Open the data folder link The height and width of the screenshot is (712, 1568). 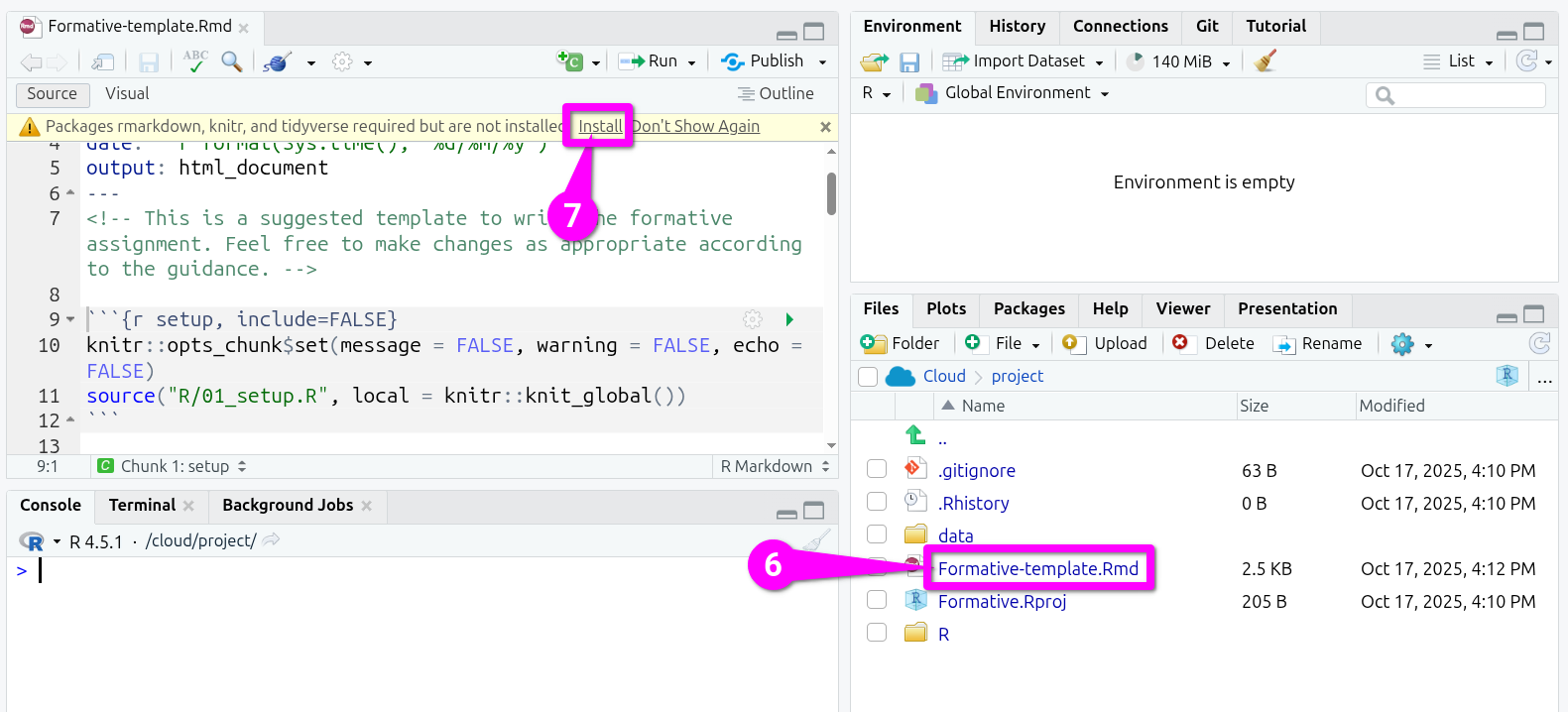coord(955,535)
